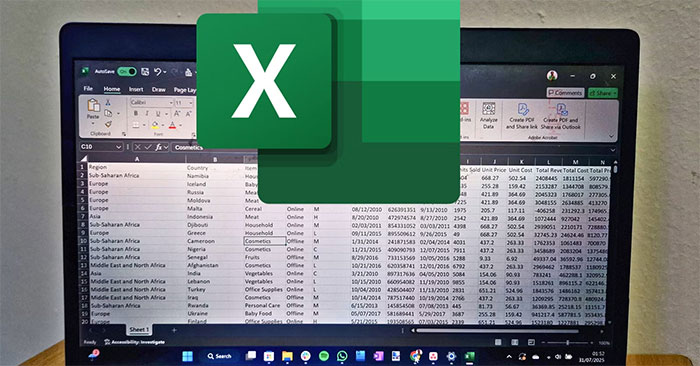Viewport: 700px width, 366px height.
Task: Expand the Undo history dropdown
Action: (165, 72)
